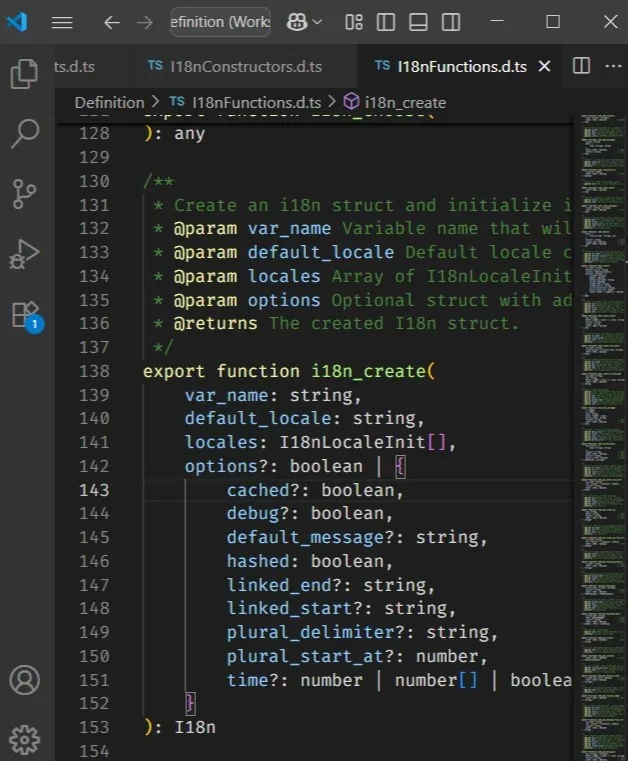
Task: Click the split editor right icon
Action: 581,66
